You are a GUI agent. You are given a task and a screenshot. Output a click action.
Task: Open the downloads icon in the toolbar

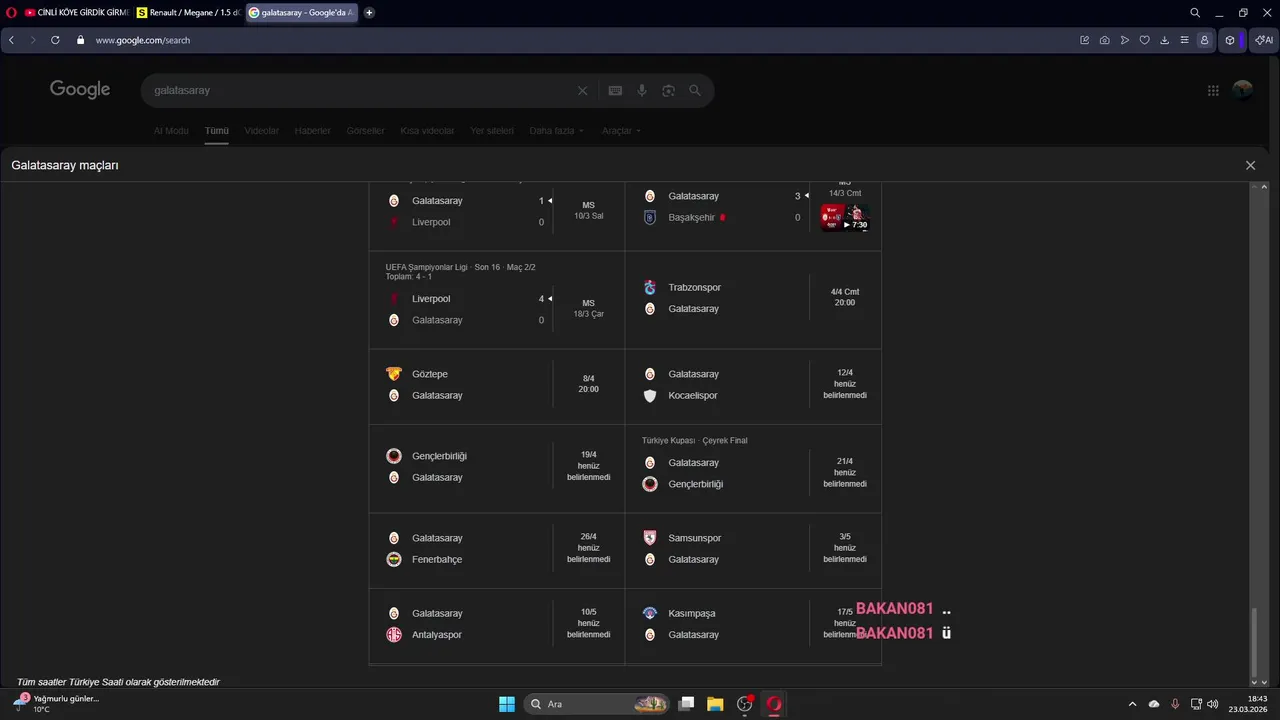click(x=1165, y=40)
